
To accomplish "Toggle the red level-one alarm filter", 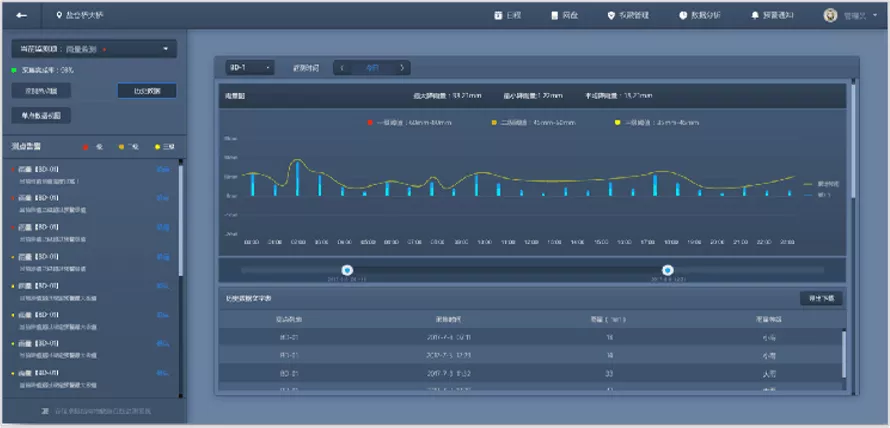I will pyautogui.click(x=86, y=147).
